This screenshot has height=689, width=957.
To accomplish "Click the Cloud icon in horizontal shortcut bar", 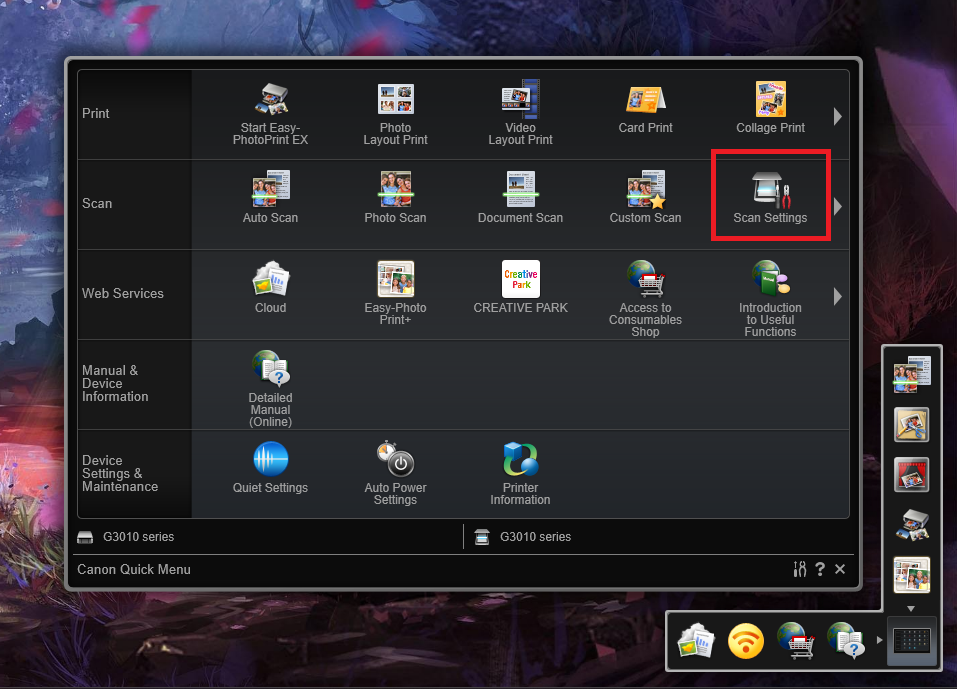I will tap(695, 640).
